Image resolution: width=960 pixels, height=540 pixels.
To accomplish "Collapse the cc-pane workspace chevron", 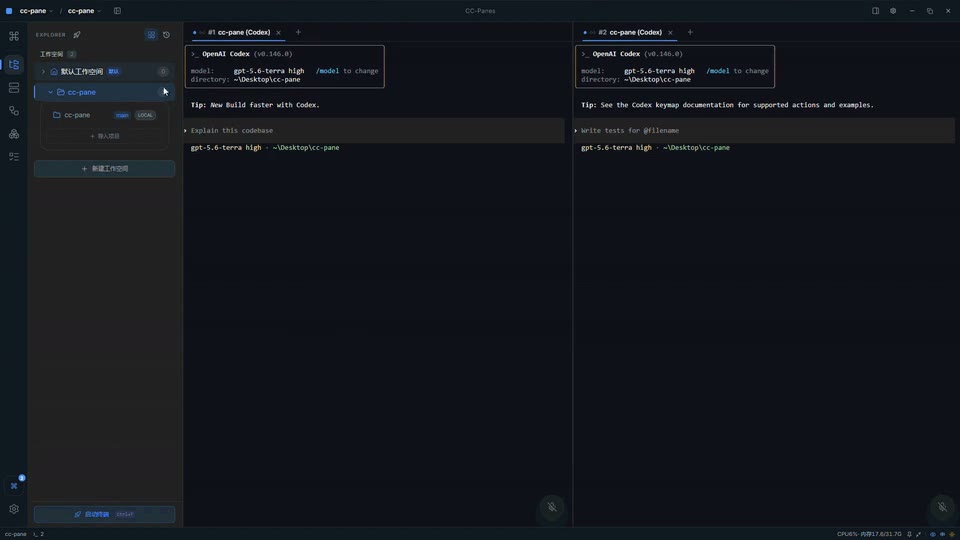I will click(x=50, y=92).
